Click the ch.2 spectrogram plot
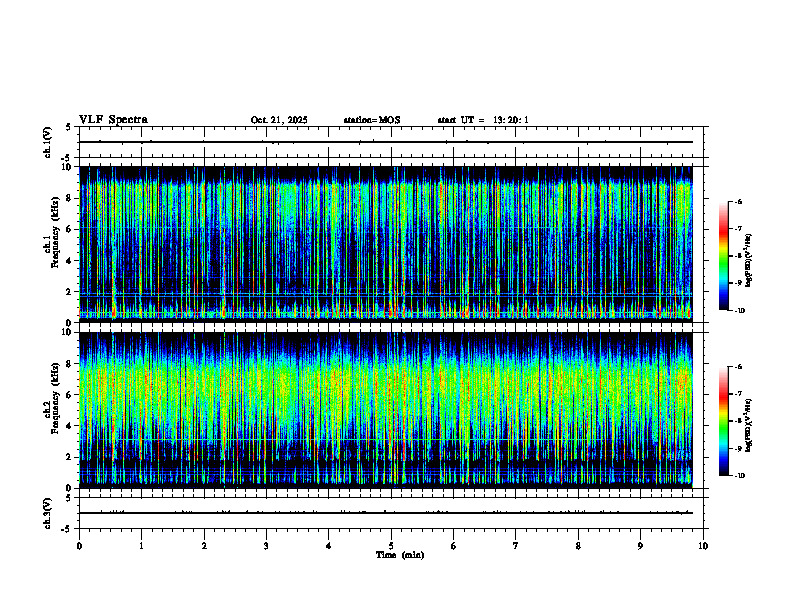The height and width of the screenshot is (612, 792). coord(385,410)
